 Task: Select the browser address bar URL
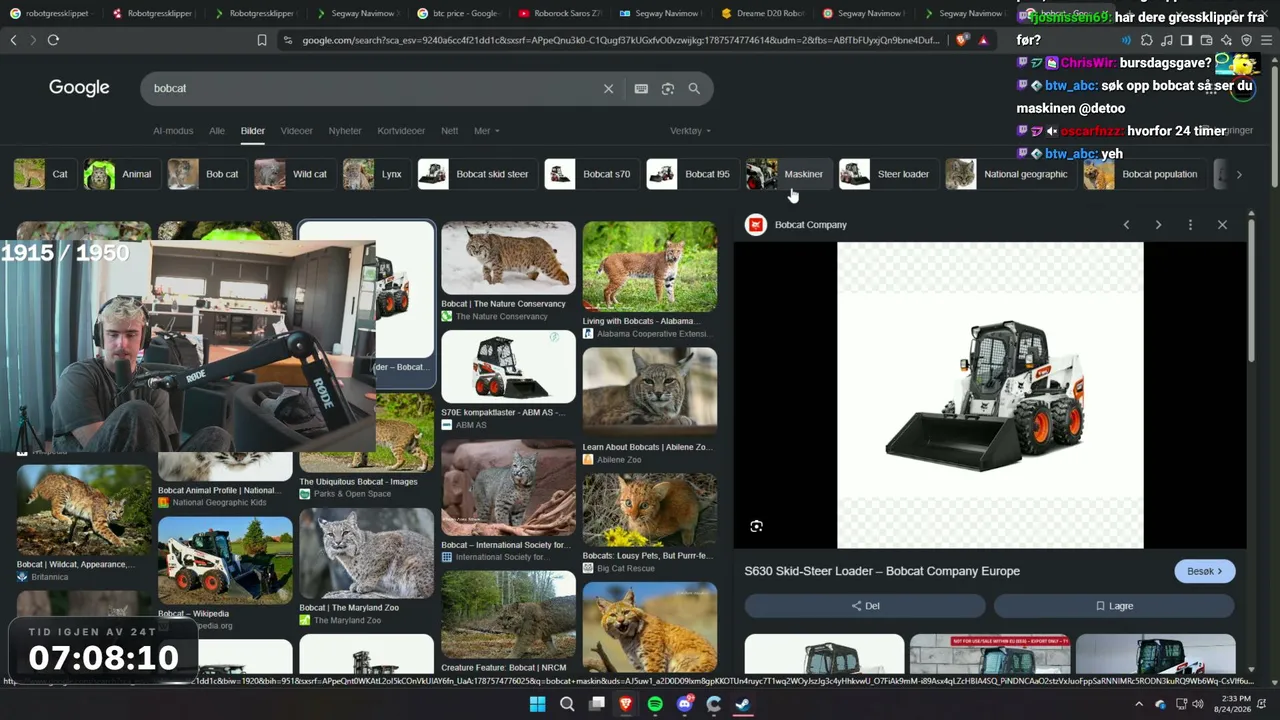point(621,40)
